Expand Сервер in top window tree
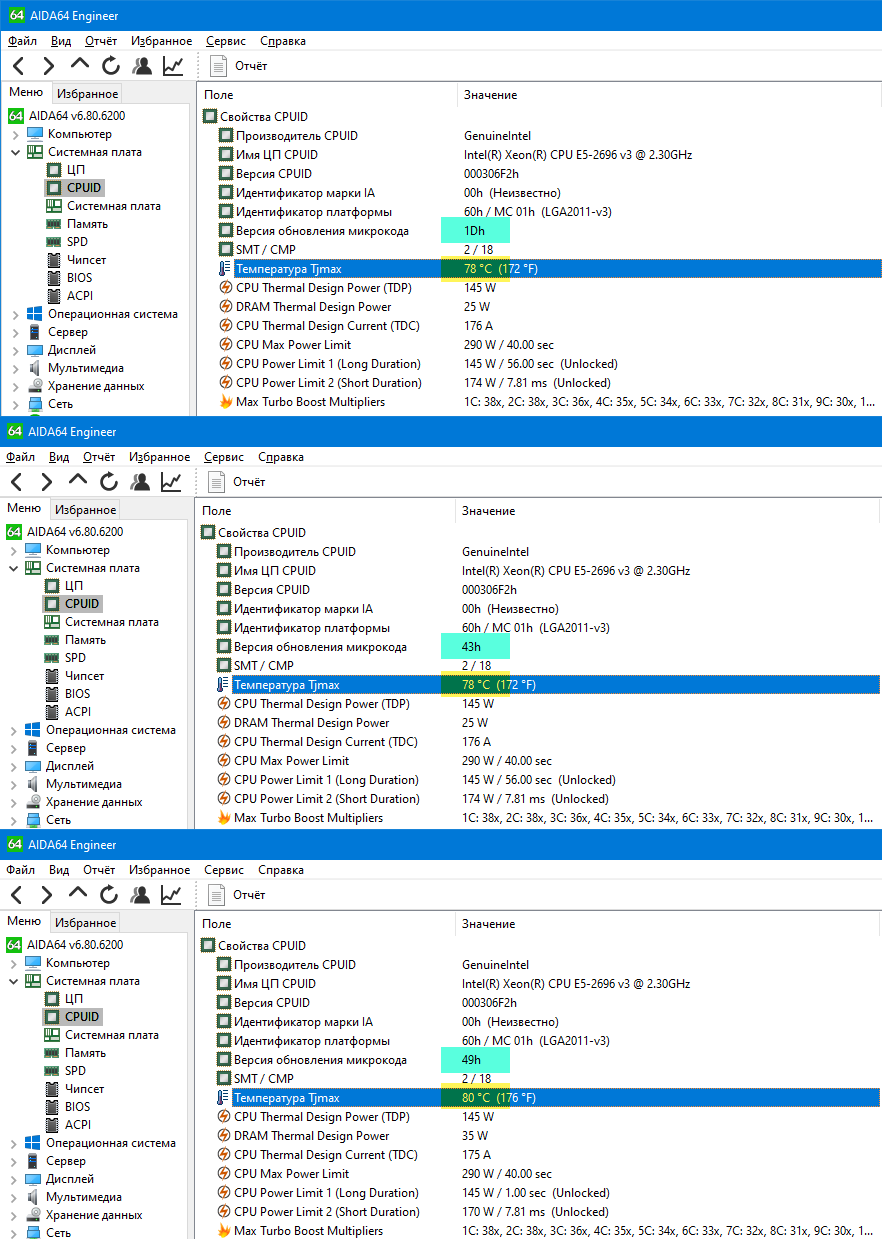 tap(16, 332)
